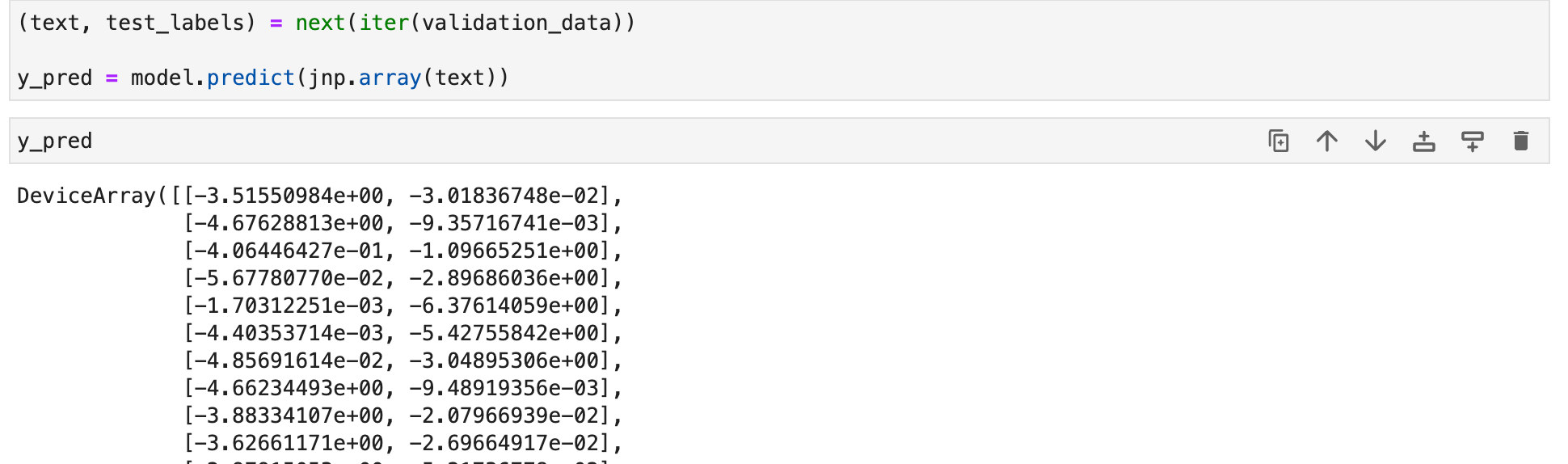The image size is (1568, 464).
Task: Click 'test_labels' in the tuple assignment
Action: coord(175,23)
